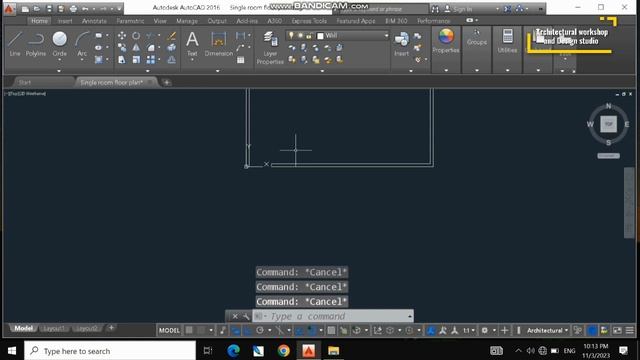Toggle the layer lock icon for Wall

(309, 36)
